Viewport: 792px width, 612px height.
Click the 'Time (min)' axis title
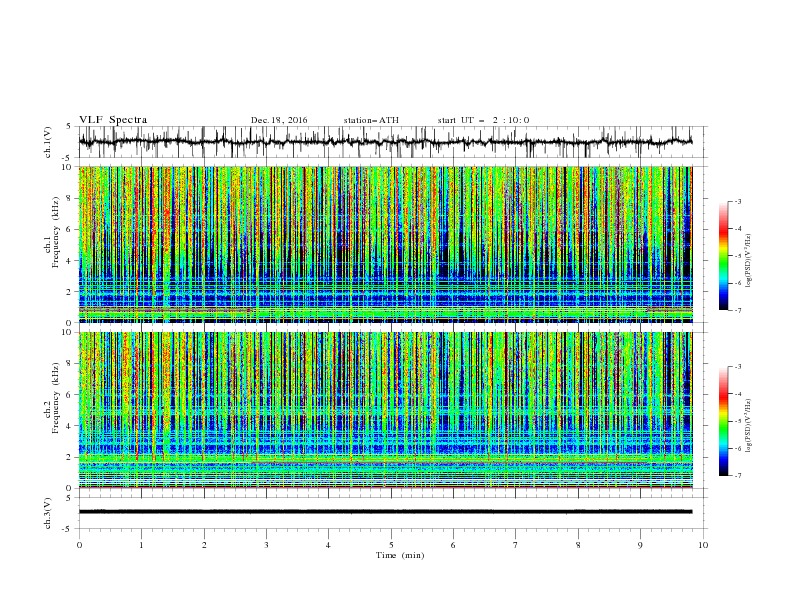click(400, 555)
